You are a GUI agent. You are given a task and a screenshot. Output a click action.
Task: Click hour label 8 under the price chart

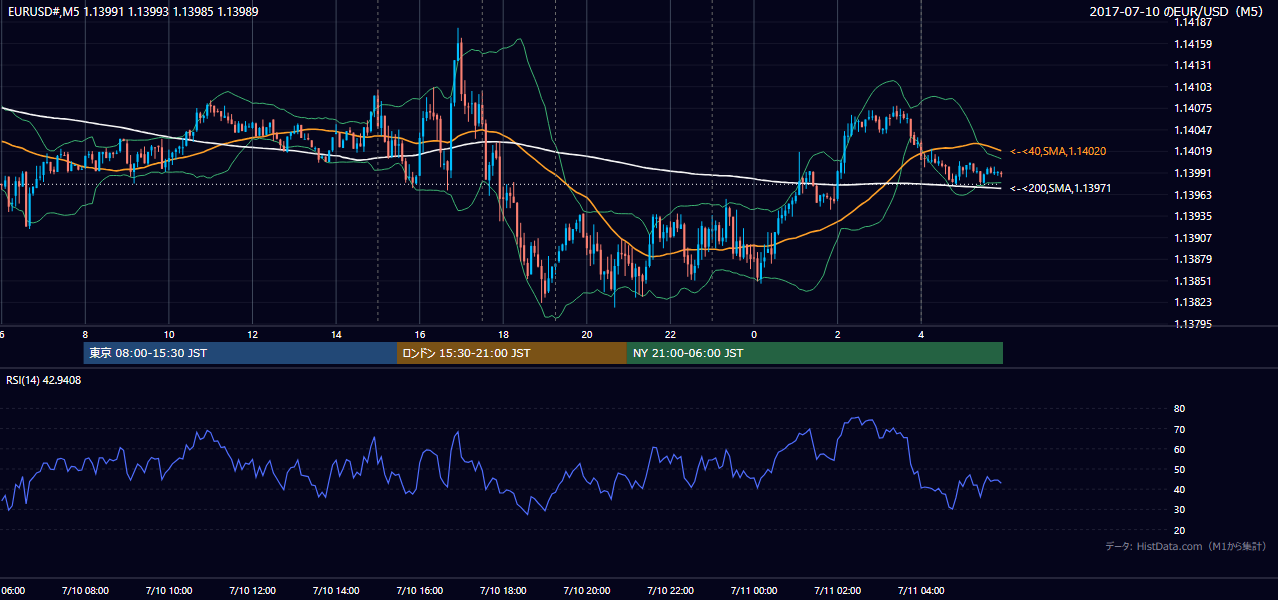click(x=85, y=334)
